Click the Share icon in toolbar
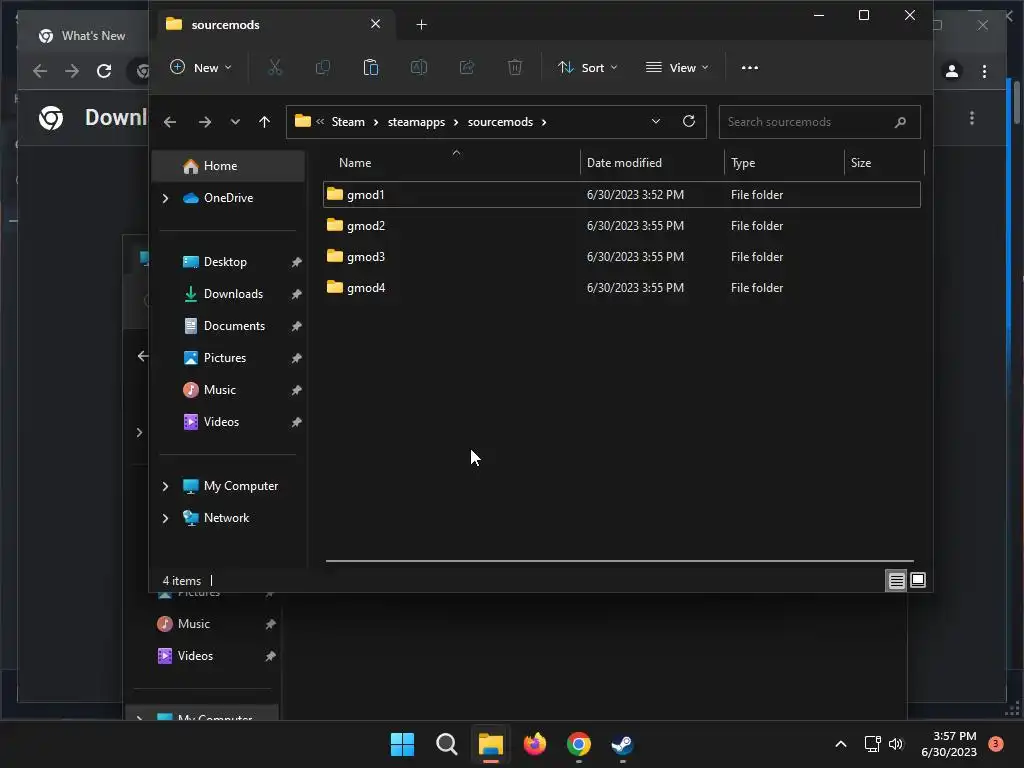 [x=467, y=67]
